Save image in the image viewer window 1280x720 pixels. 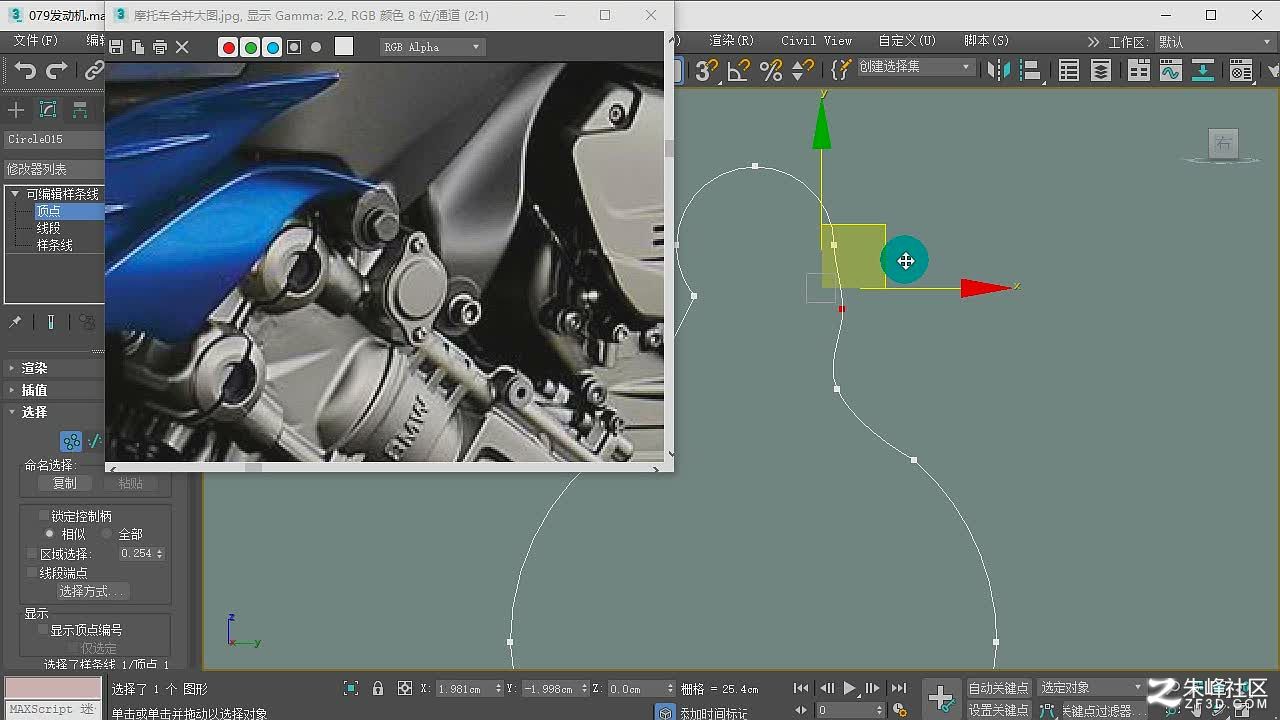point(116,47)
